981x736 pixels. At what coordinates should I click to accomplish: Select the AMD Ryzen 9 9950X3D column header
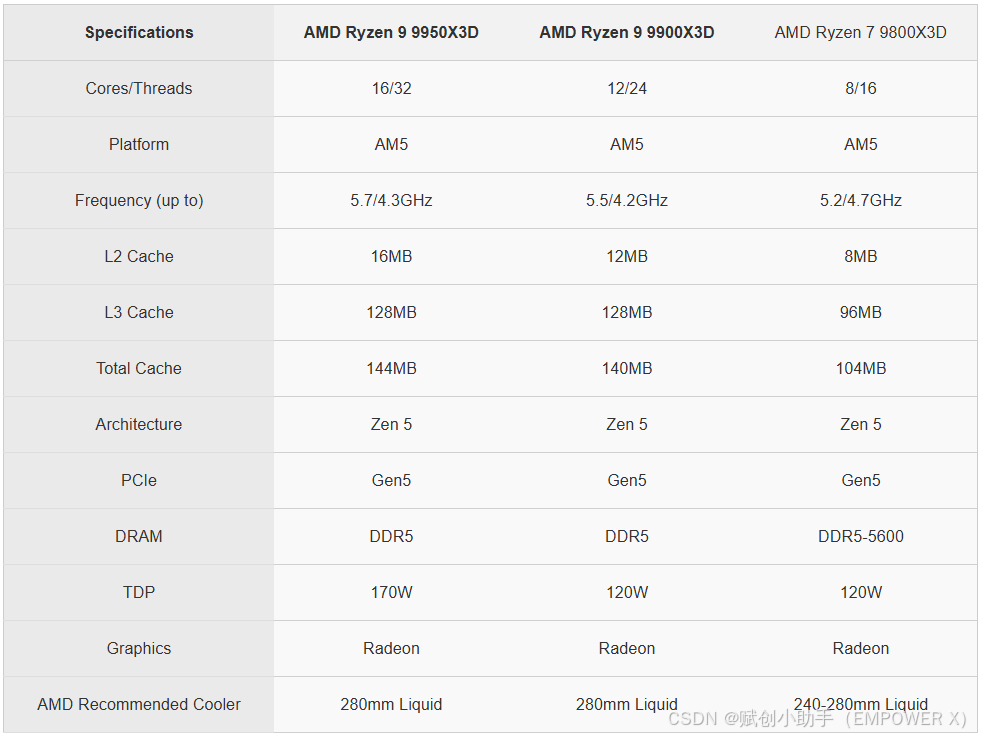coord(391,33)
